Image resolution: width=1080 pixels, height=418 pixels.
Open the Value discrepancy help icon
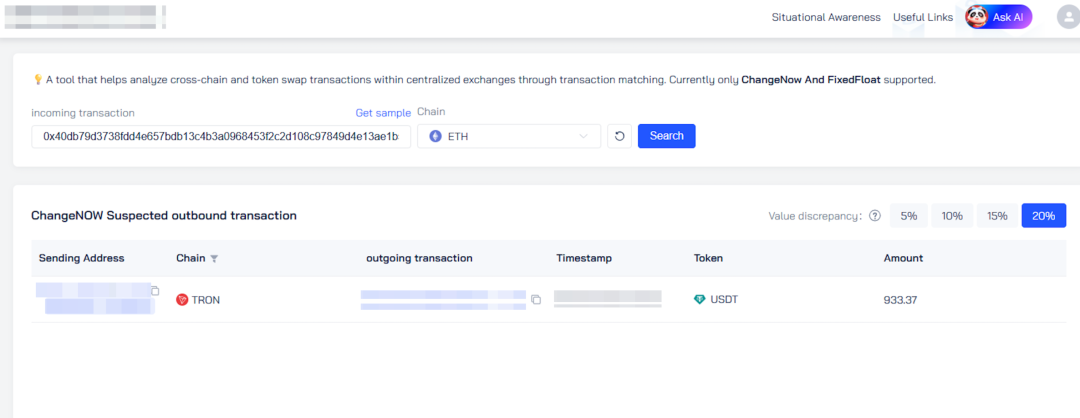pyautogui.click(x=875, y=216)
